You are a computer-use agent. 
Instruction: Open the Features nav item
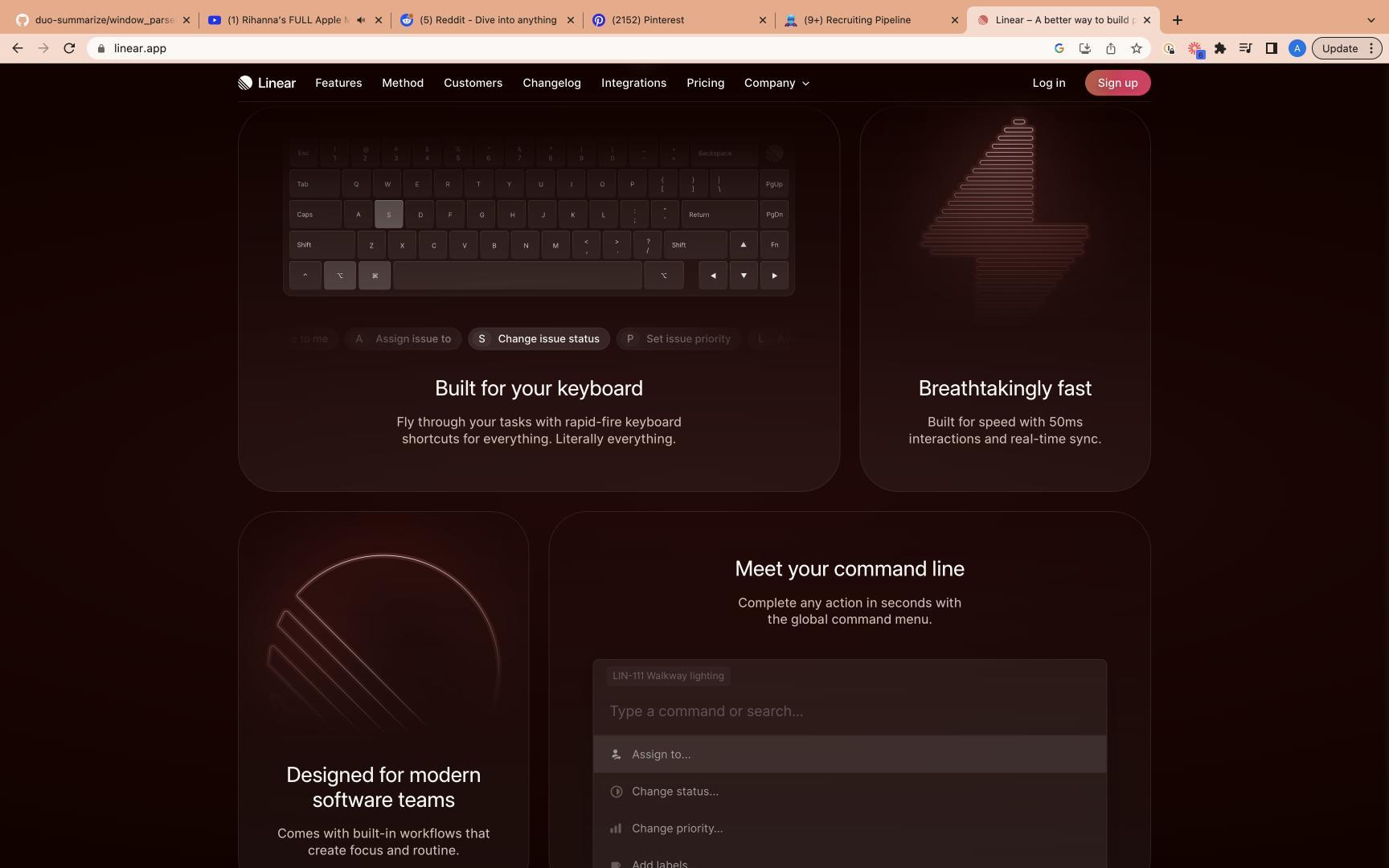[x=338, y=83]
